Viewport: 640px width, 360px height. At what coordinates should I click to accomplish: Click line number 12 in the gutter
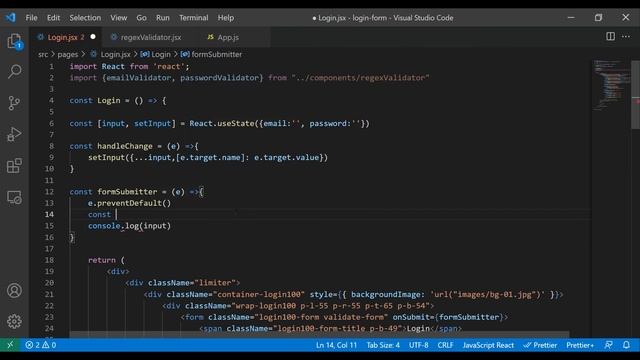(49, 191)
